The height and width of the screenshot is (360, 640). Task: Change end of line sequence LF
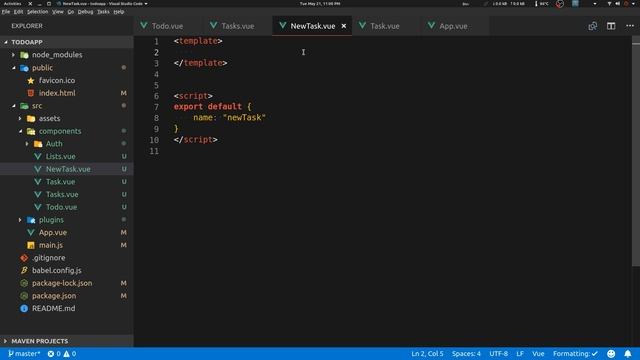click(520, 353)
